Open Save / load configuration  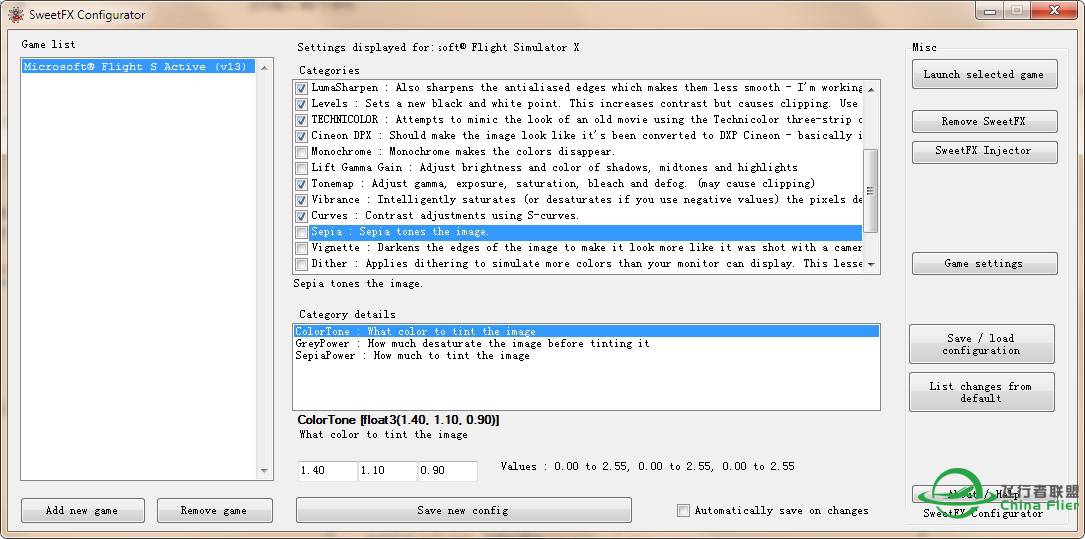pos(981,344)
